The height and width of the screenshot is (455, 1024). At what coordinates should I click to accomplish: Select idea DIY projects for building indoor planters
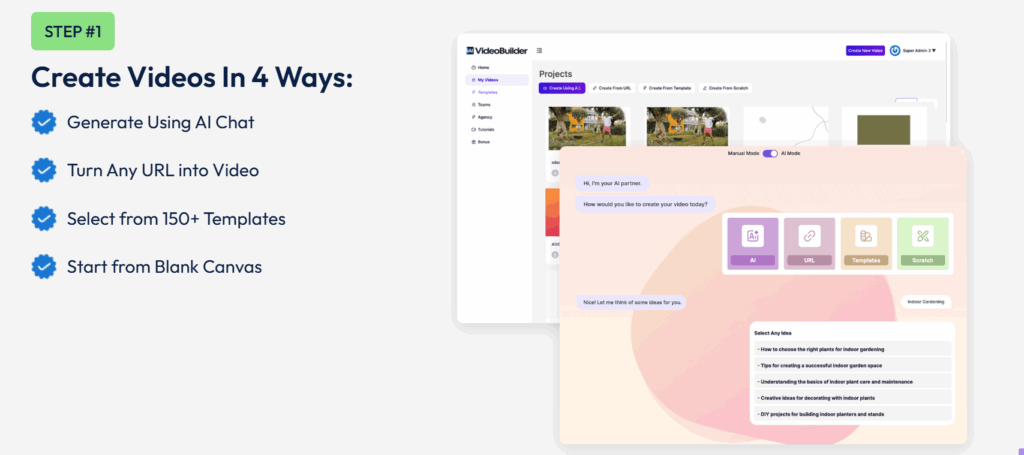click(852, 414)
